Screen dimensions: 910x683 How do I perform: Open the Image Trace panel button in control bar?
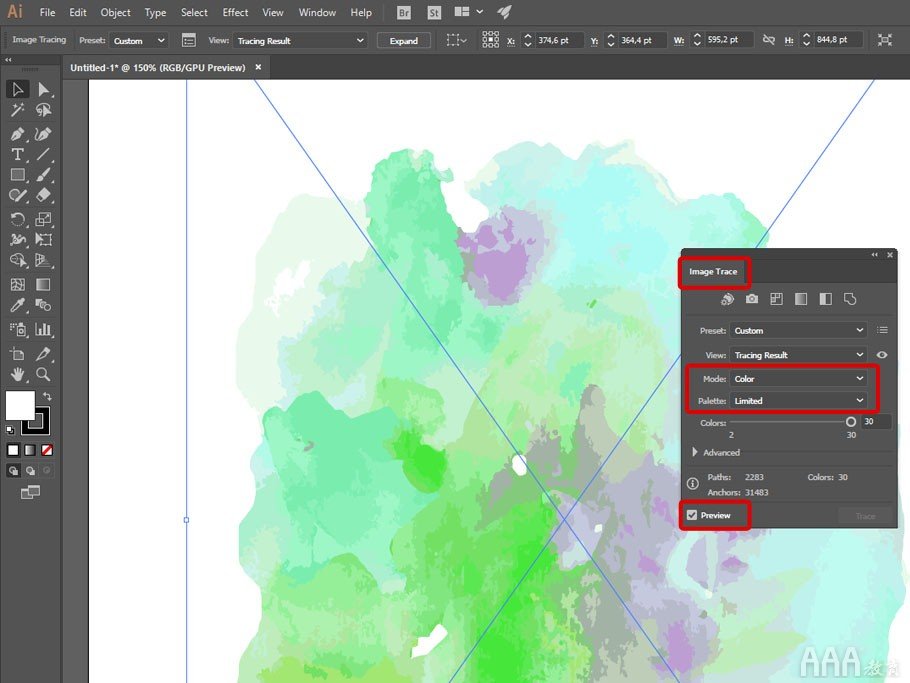pos(189,41)
